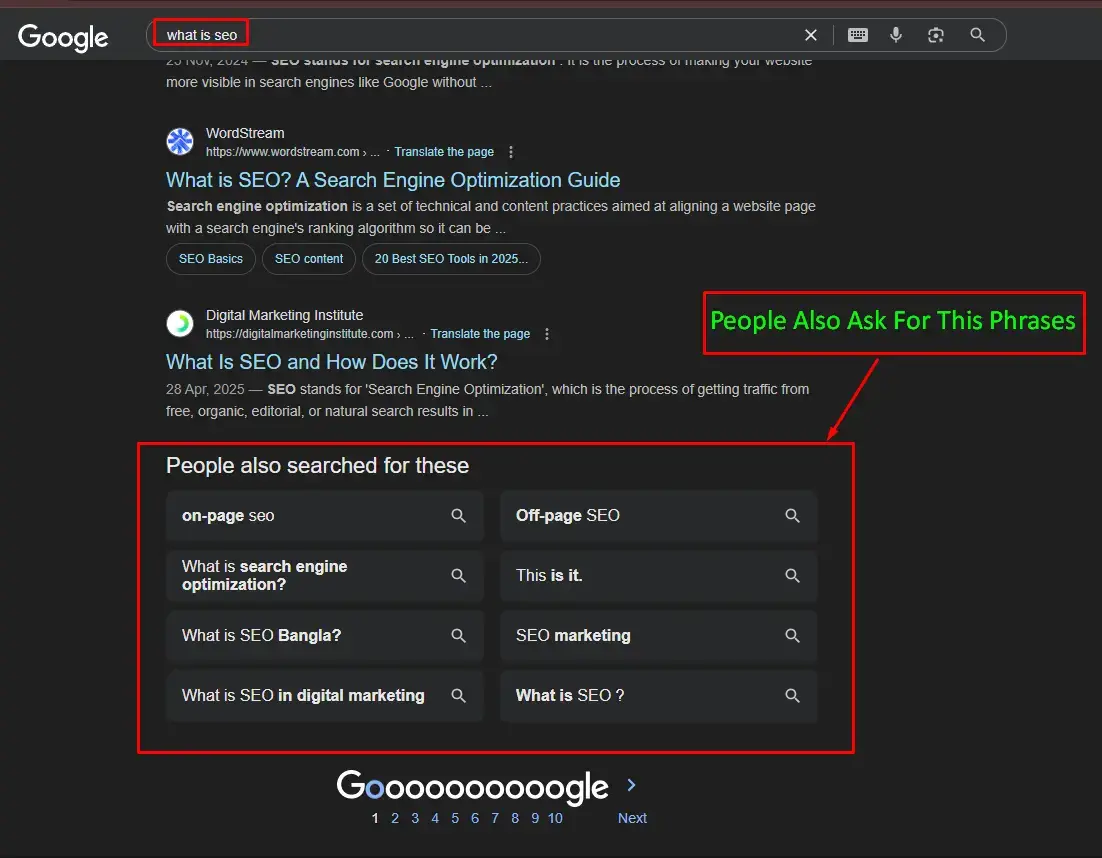The height and width of the screenshot is (858, 1102).
Task: Select the SEO Basics chip
Action: [x=211, y=259]
